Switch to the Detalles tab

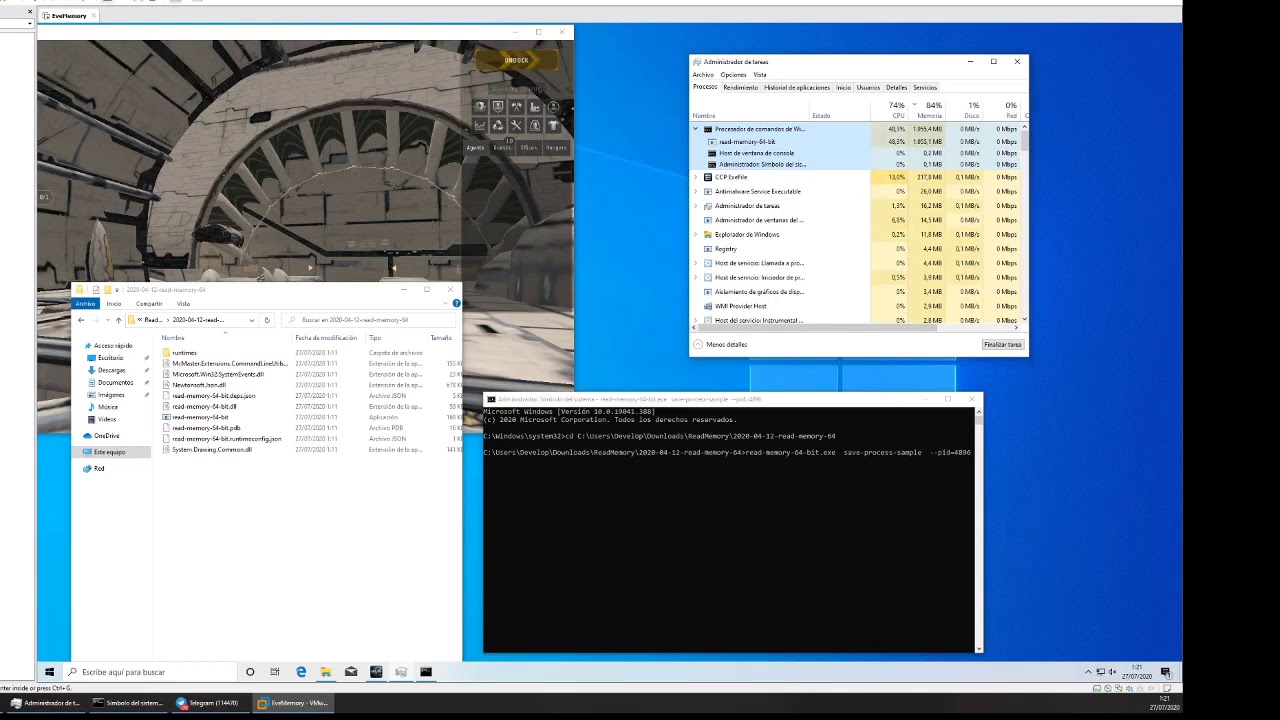896,88
